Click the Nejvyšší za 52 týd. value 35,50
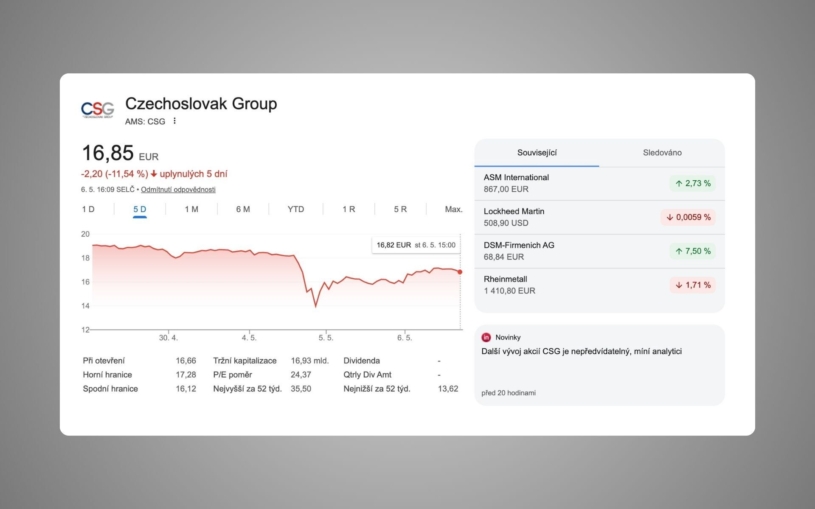 pyautogui.click(x=301, y=389)
